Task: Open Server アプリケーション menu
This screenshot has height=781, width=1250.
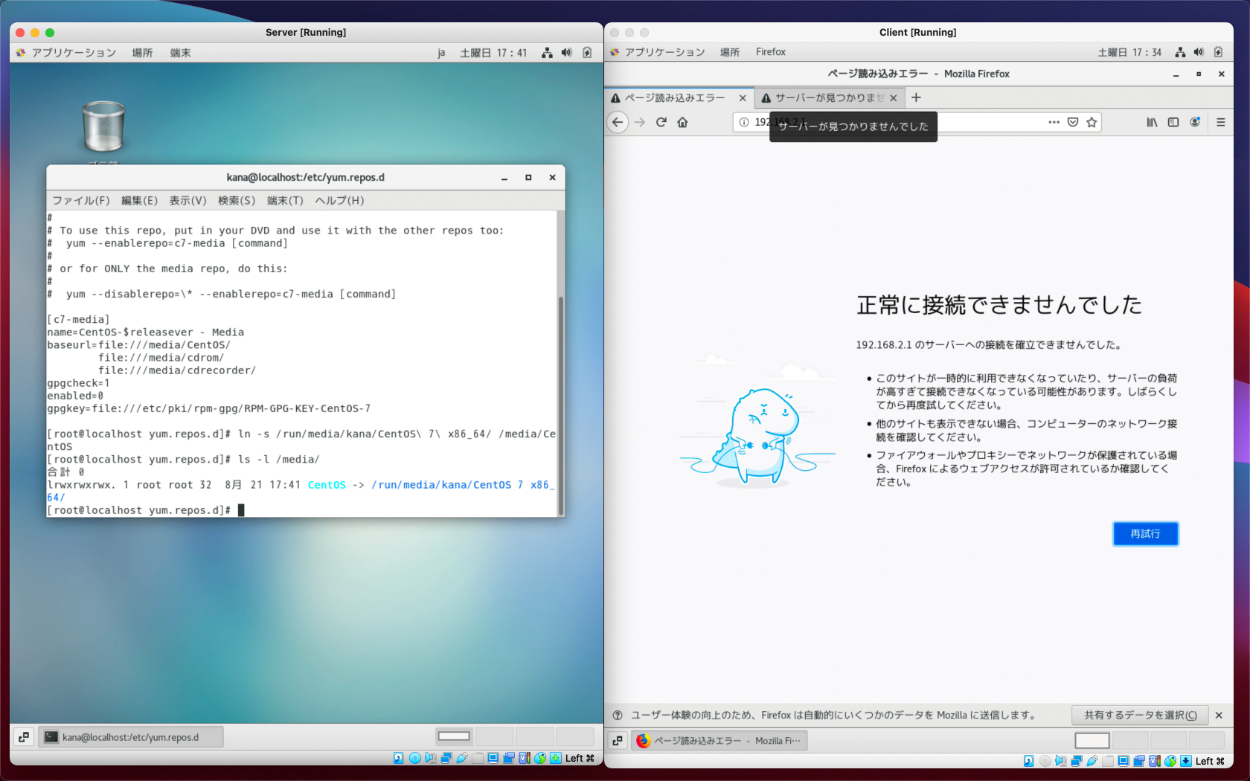Action: pyautogui.click(x=66, y=52)
